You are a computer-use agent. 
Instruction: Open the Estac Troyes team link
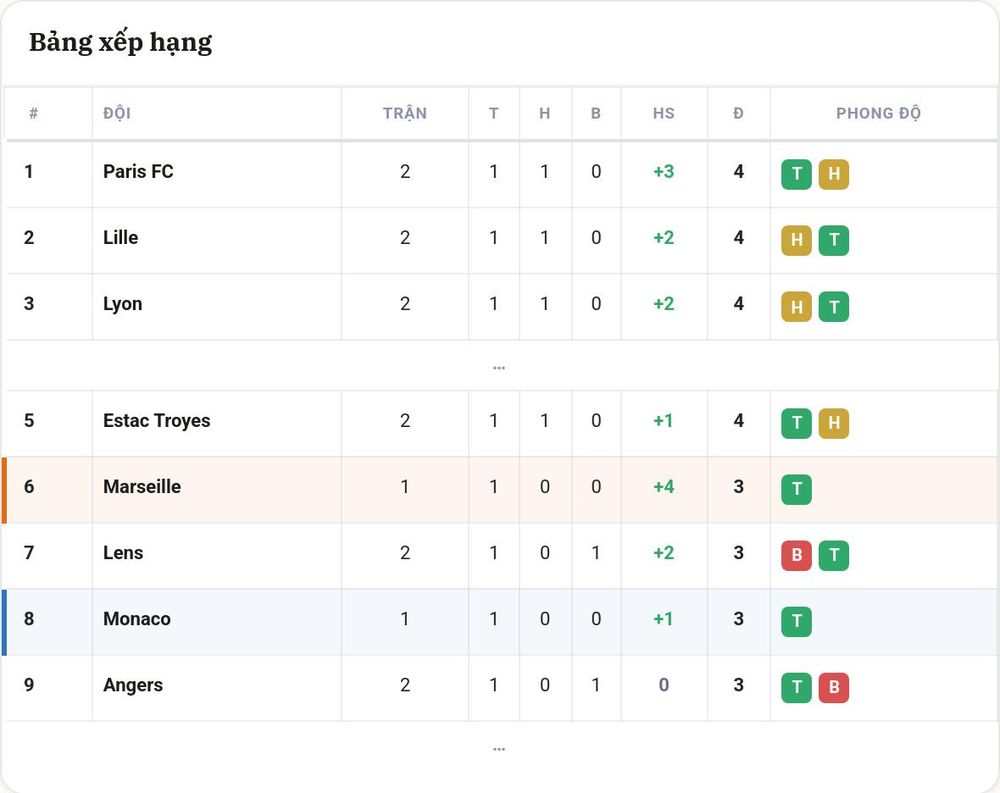[156, 420]
